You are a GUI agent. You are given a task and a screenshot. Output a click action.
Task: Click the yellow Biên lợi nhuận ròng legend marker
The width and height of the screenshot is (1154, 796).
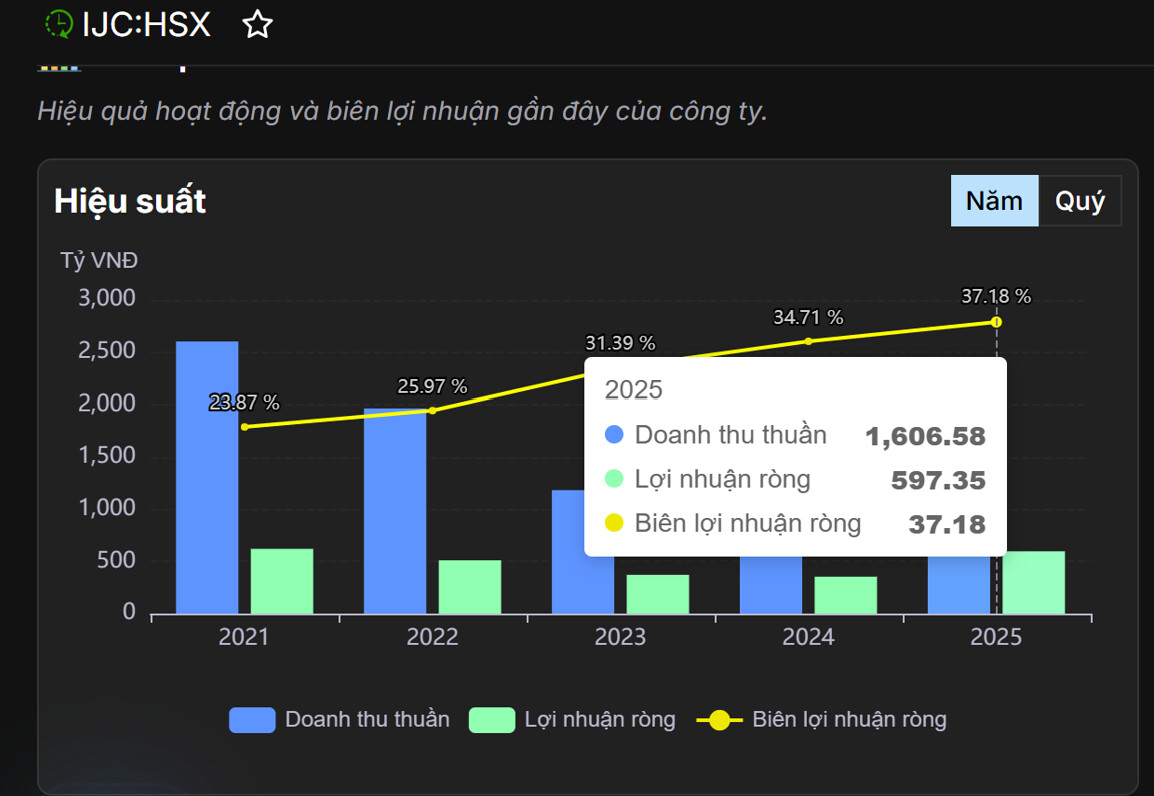point(719,720)
